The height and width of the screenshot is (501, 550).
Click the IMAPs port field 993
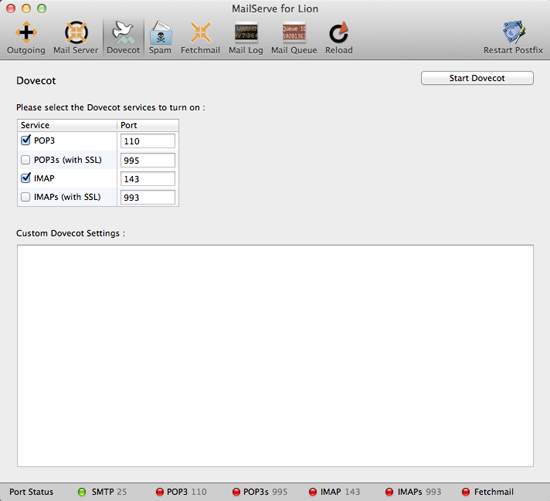[x=148, y=198]
